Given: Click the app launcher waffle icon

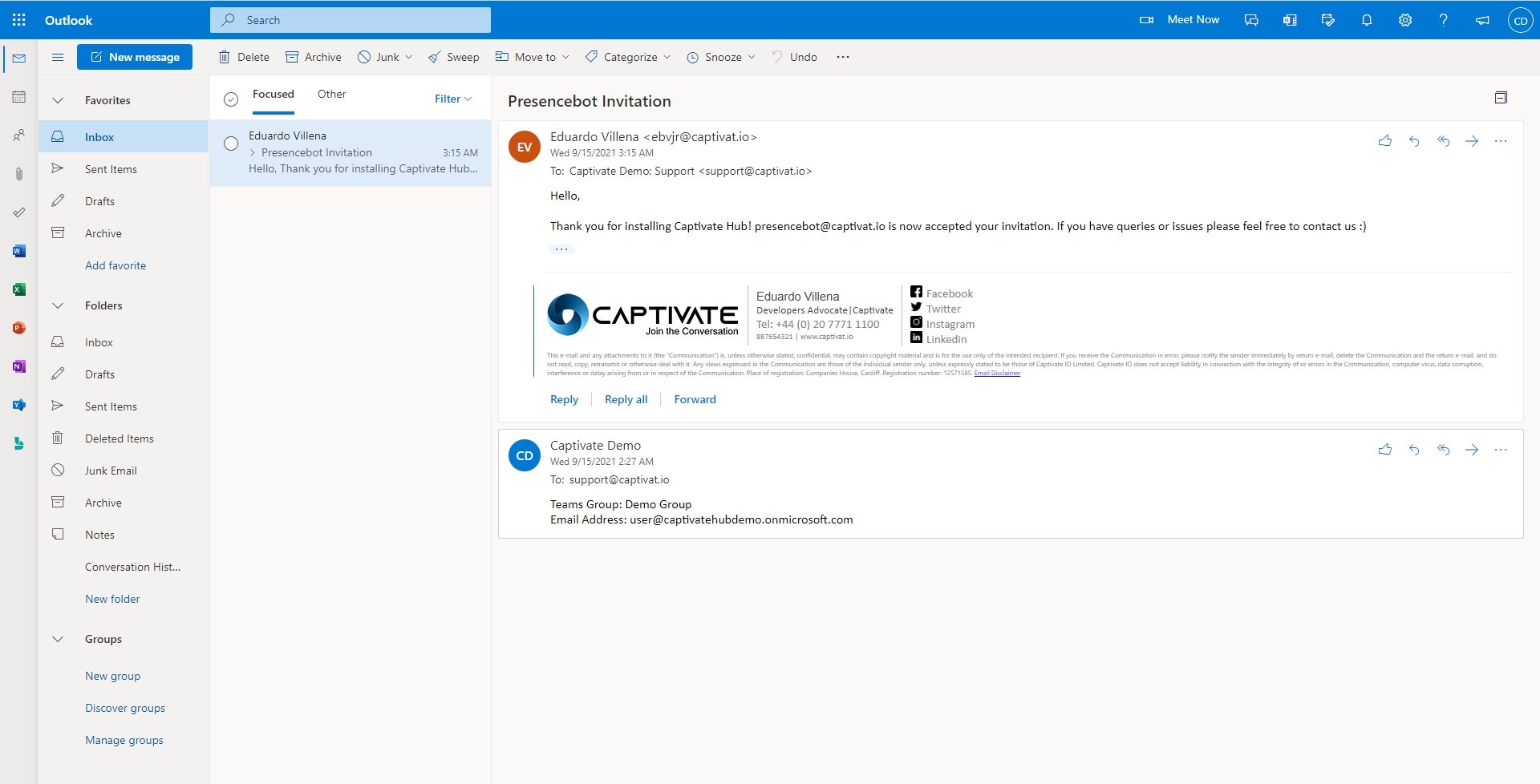Looking at the screenshot, I should click(x=19, y=20).
